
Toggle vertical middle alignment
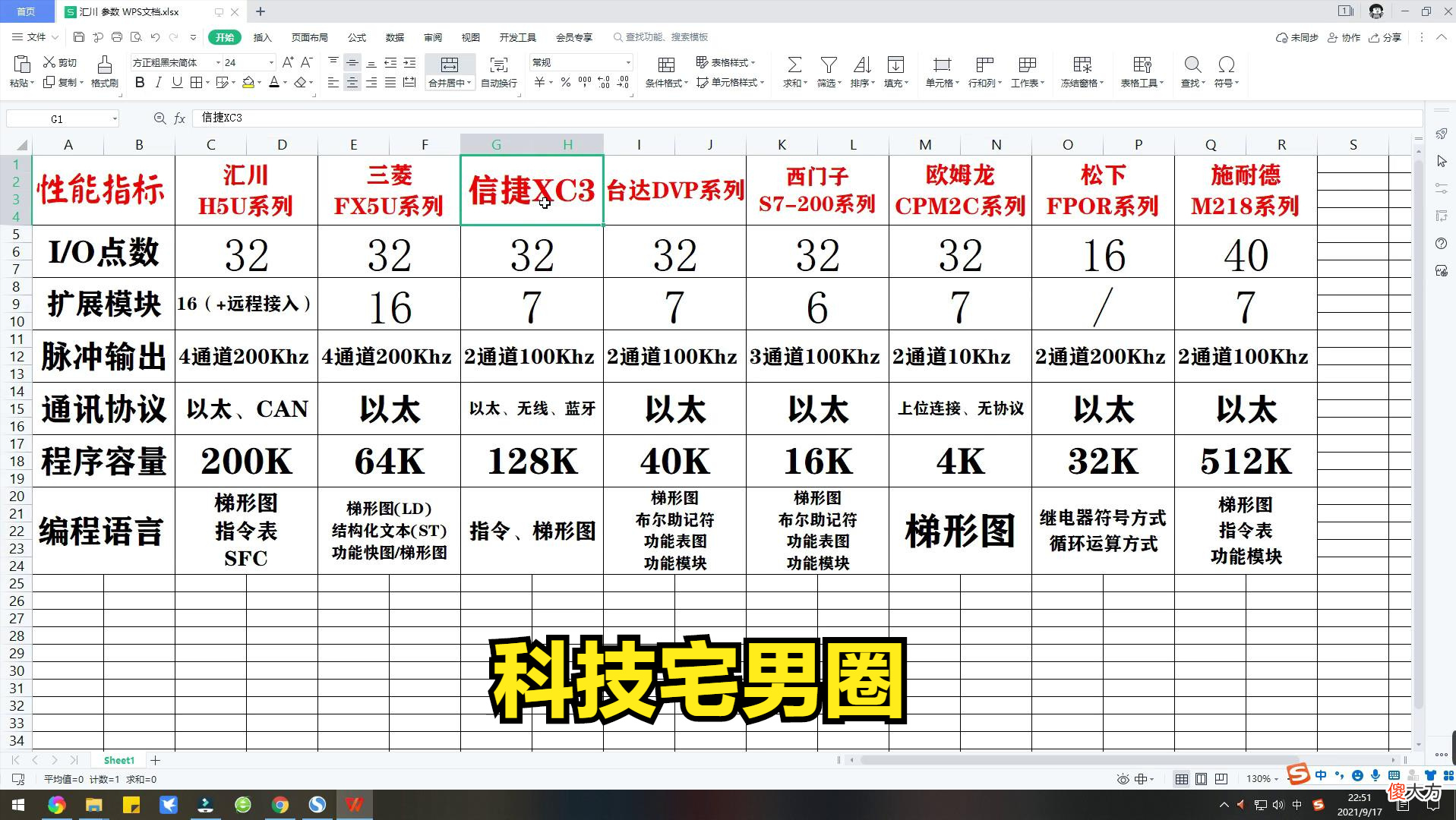(x=352, y=62)
